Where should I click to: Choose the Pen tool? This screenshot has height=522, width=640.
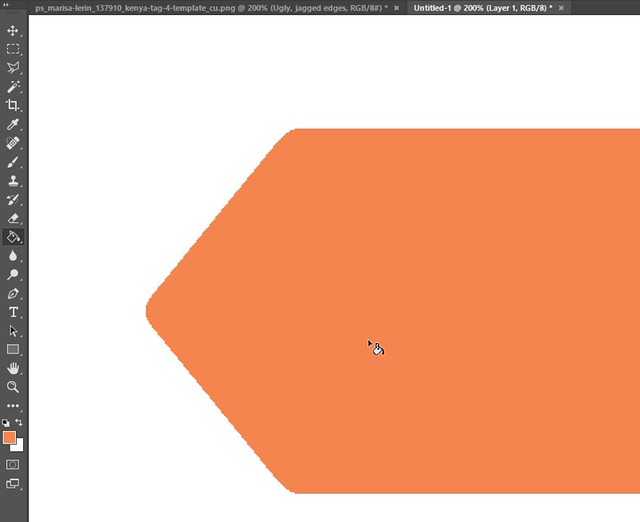(13, 294)
